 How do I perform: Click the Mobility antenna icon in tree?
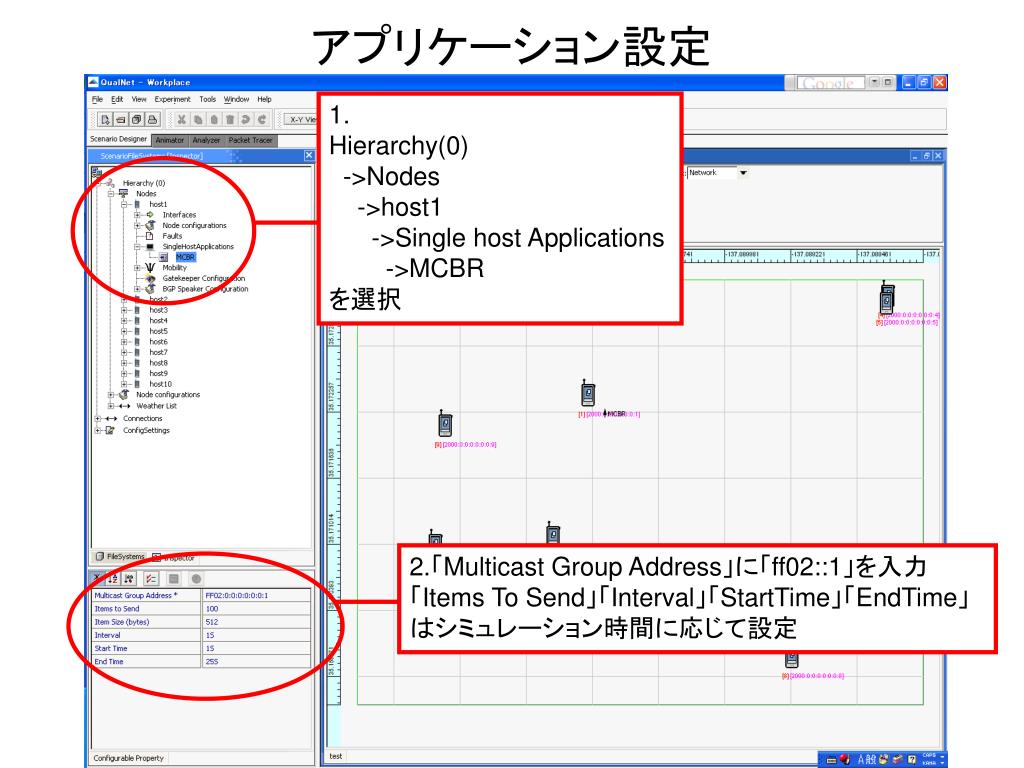pos(150,267)
